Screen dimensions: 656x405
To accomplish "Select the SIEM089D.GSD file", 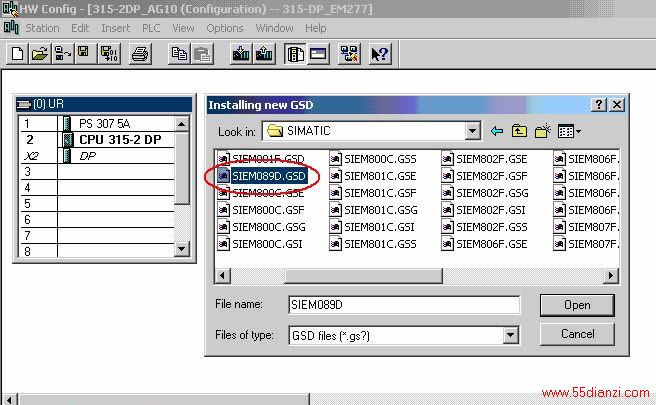I will click(x=262, y=176).
